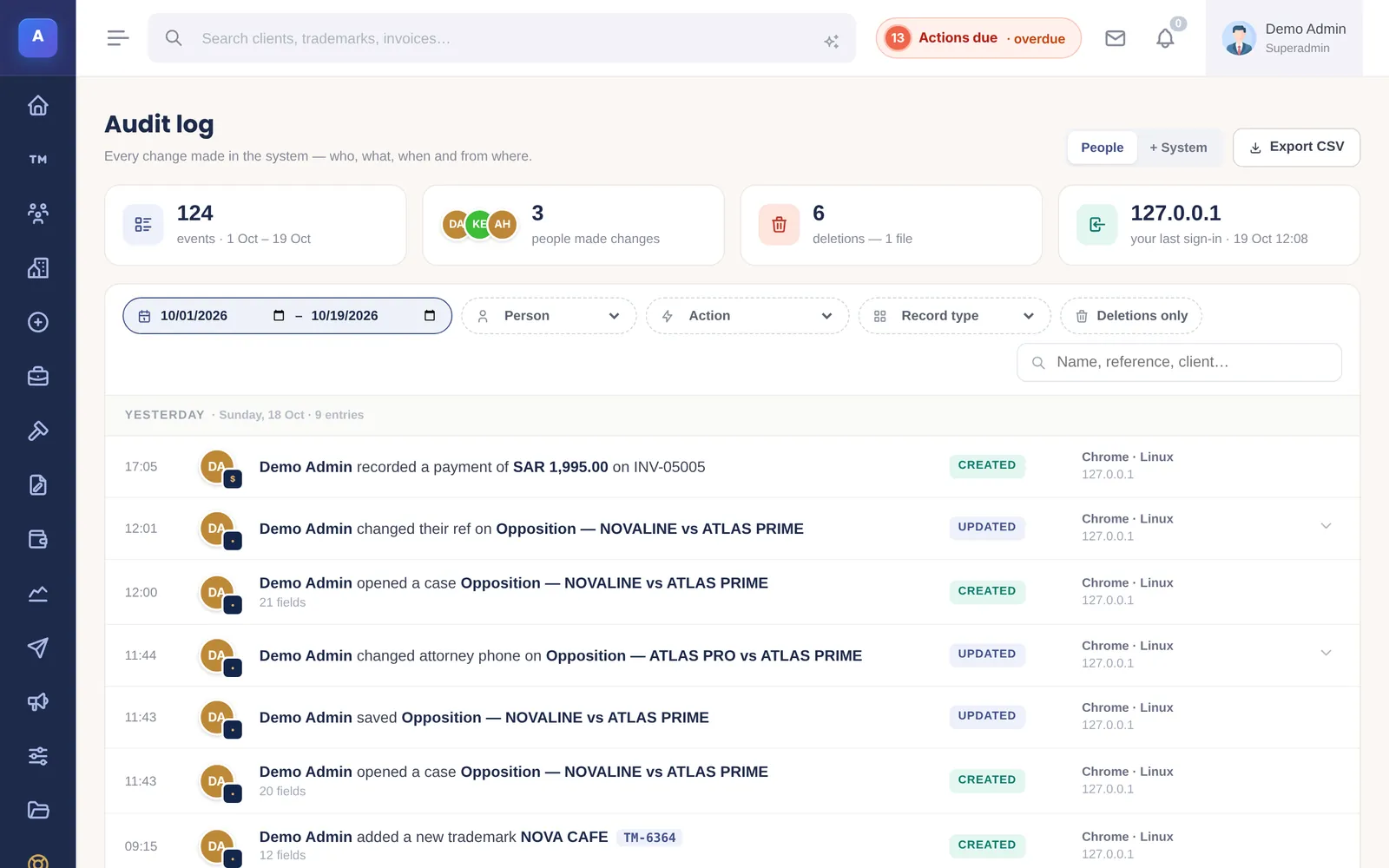Open the Person filter dropdown
The height and width of the screenshot is (868, 1389).
pos(549,316)
